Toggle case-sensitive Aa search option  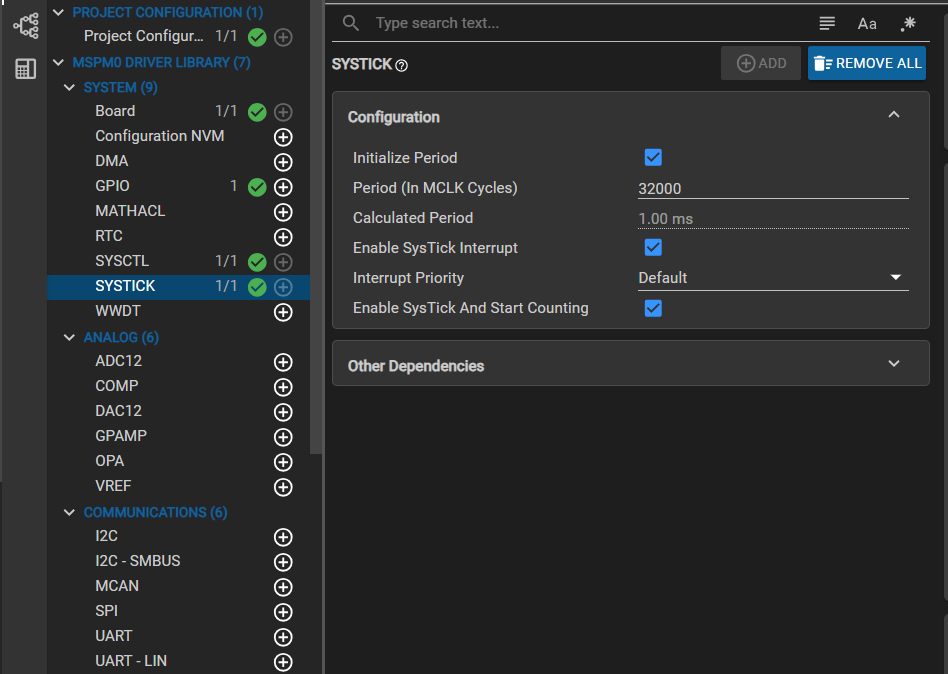[867, 24]
